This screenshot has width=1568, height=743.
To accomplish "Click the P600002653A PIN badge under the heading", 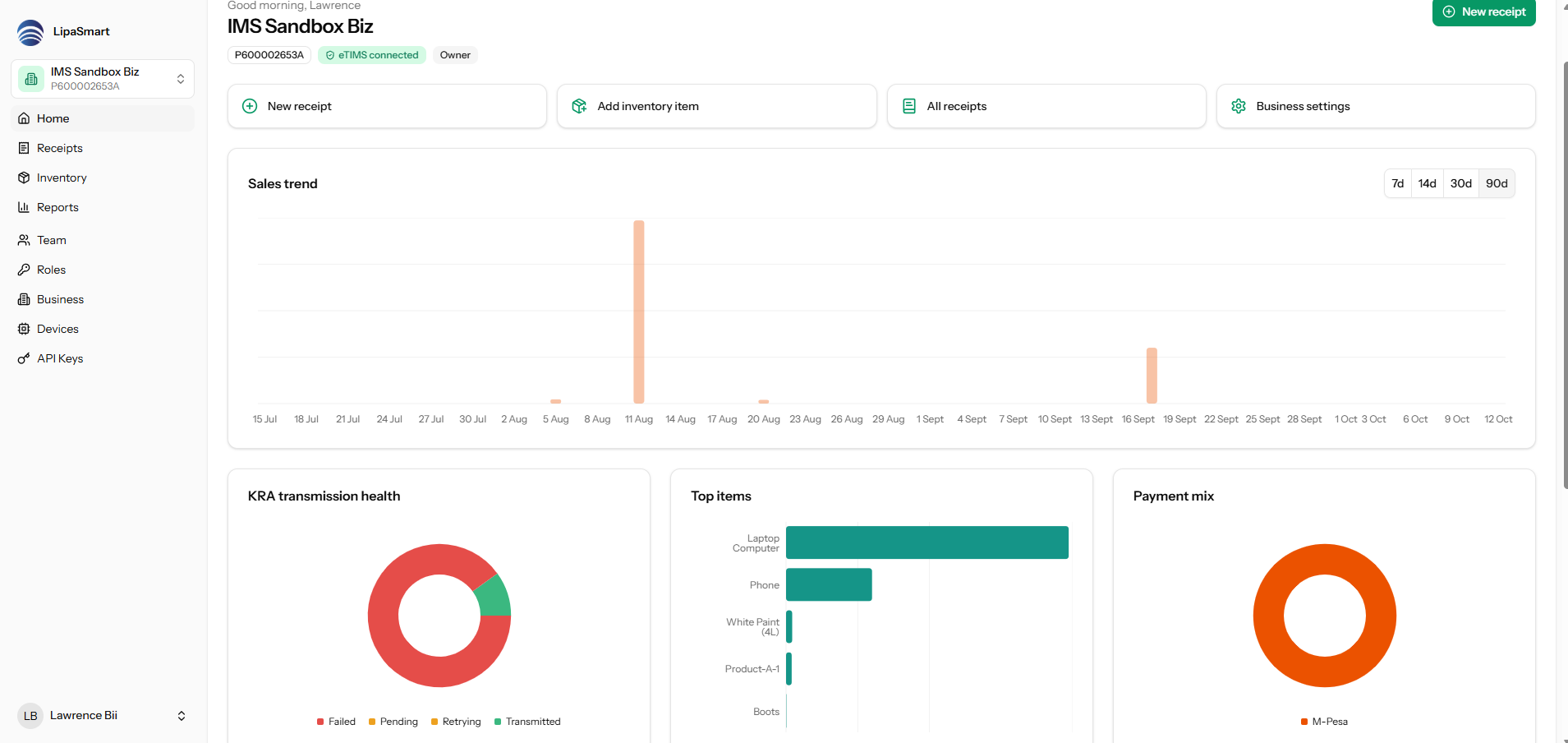I will (x=269, y=55).
